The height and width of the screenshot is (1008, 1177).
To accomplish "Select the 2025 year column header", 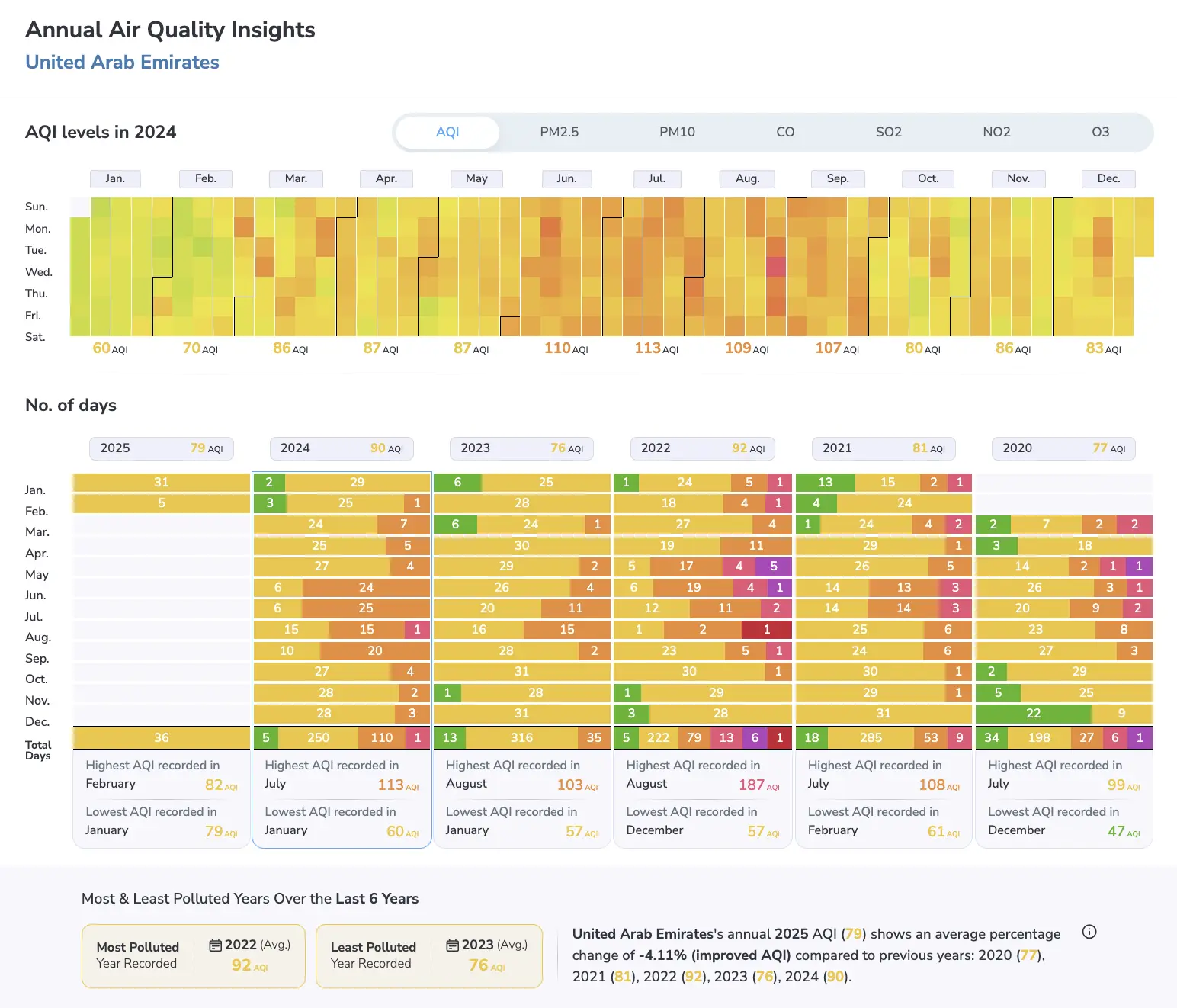I will tap(162, 448).
